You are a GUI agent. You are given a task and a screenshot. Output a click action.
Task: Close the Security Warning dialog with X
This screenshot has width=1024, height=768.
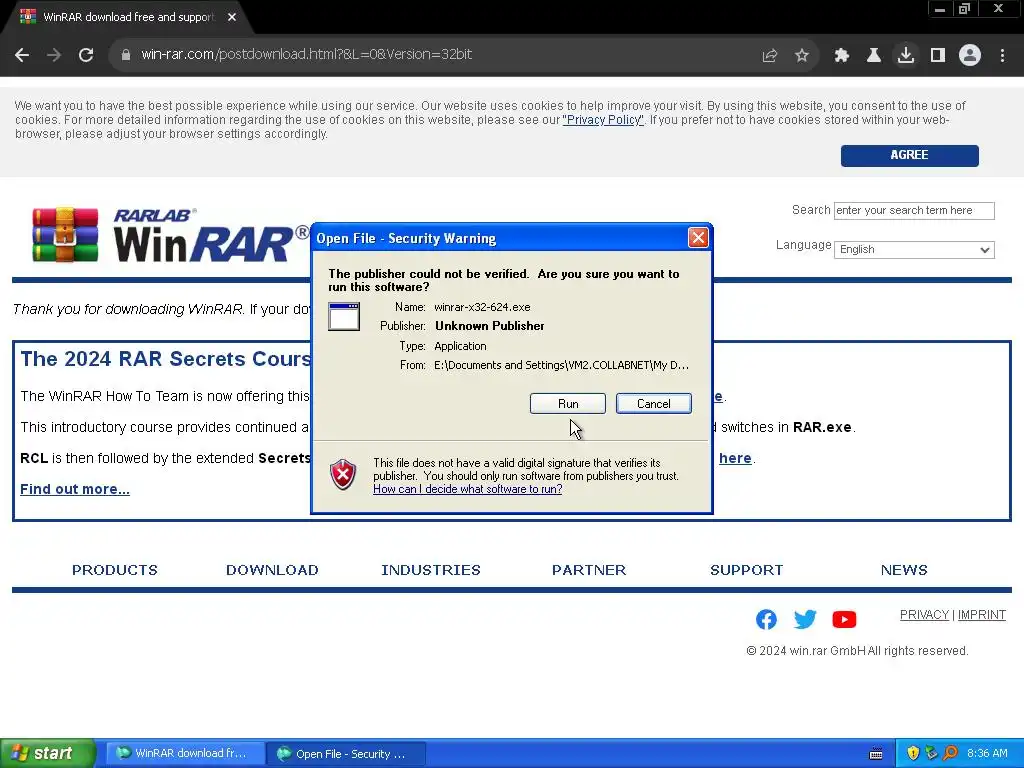[698, 238]
